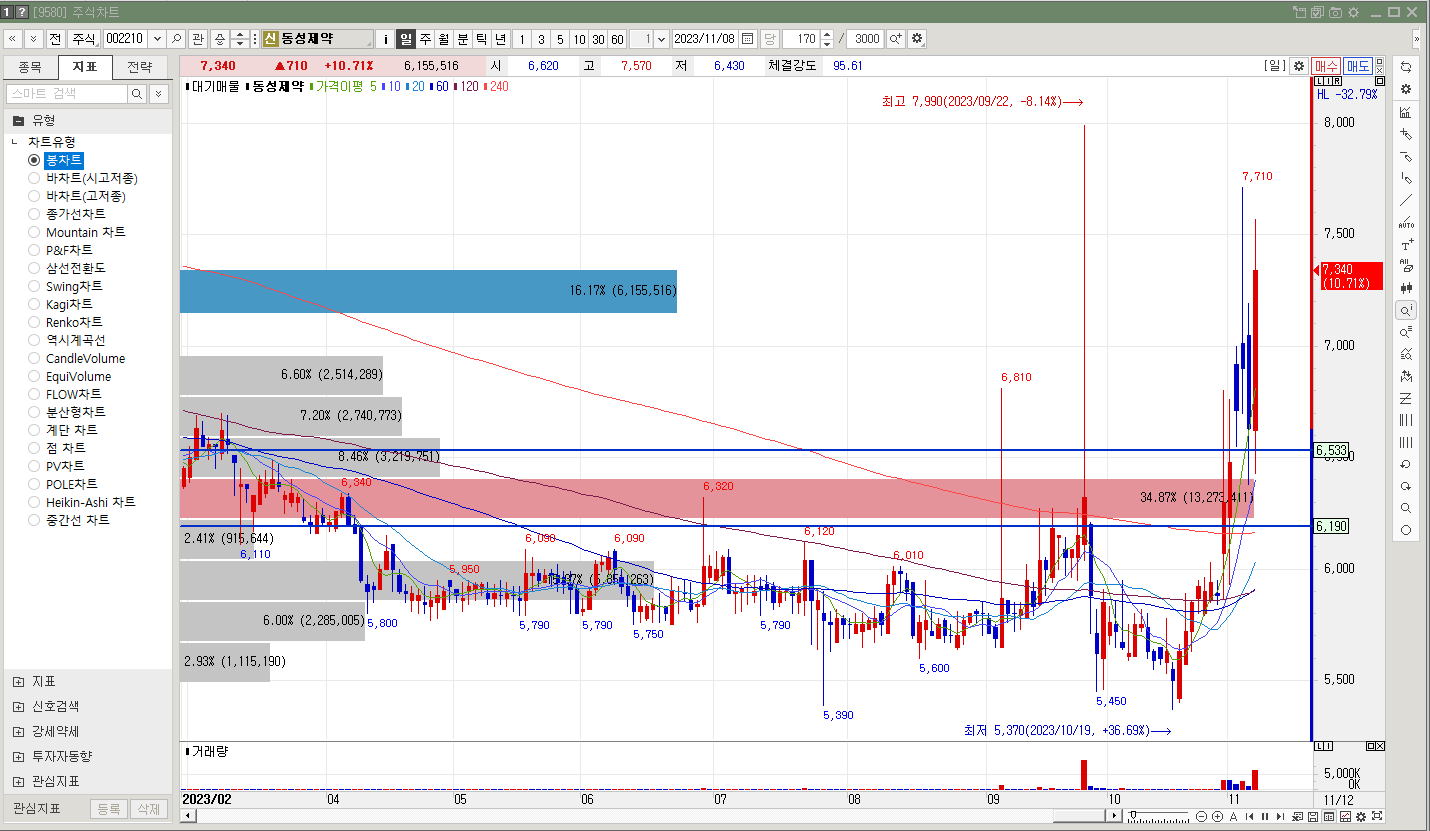1430x831 pixels.
Task: Expand the 지표 section in left panel
Action: point(18,681)
